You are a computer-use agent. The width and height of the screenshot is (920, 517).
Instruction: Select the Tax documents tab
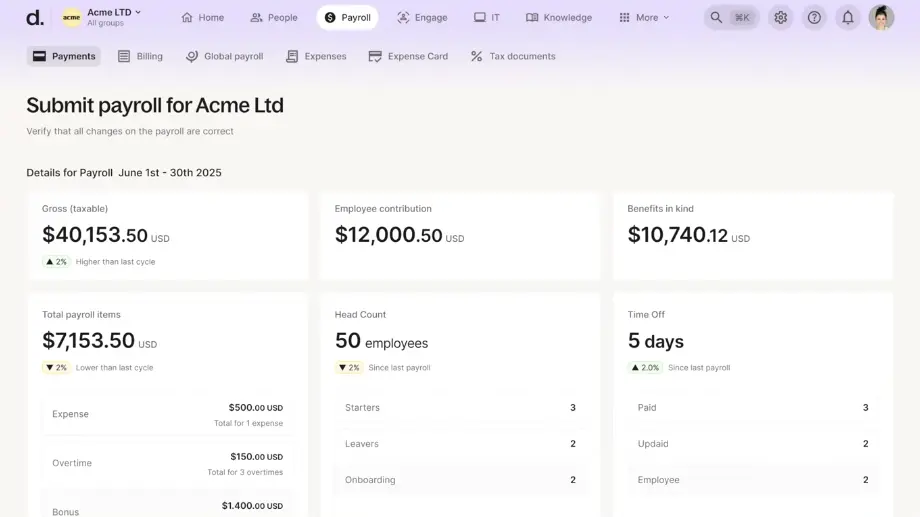(513, 56)
